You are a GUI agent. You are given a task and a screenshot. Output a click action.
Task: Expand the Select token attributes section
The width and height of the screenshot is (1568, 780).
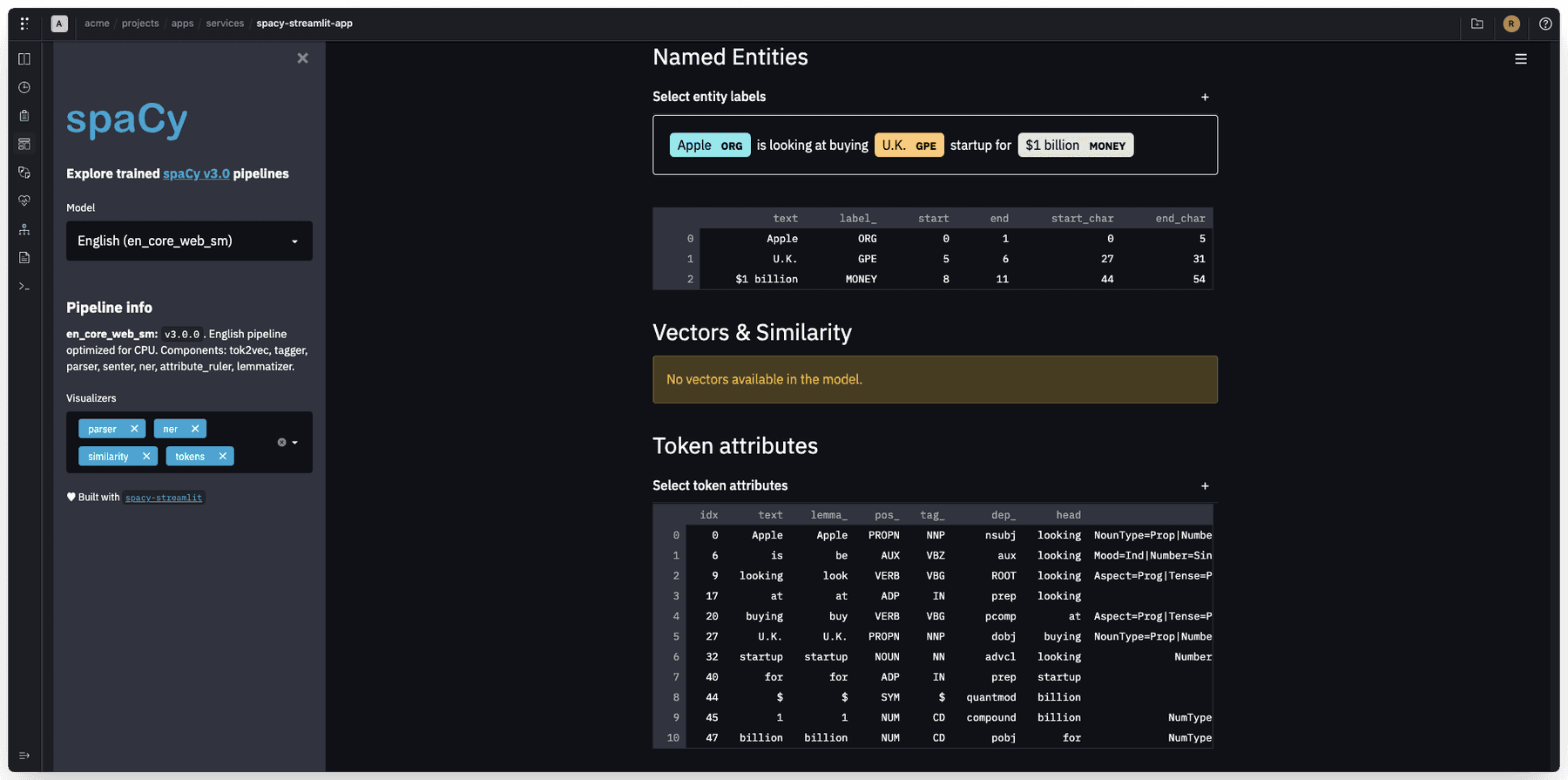[1205, 485]
